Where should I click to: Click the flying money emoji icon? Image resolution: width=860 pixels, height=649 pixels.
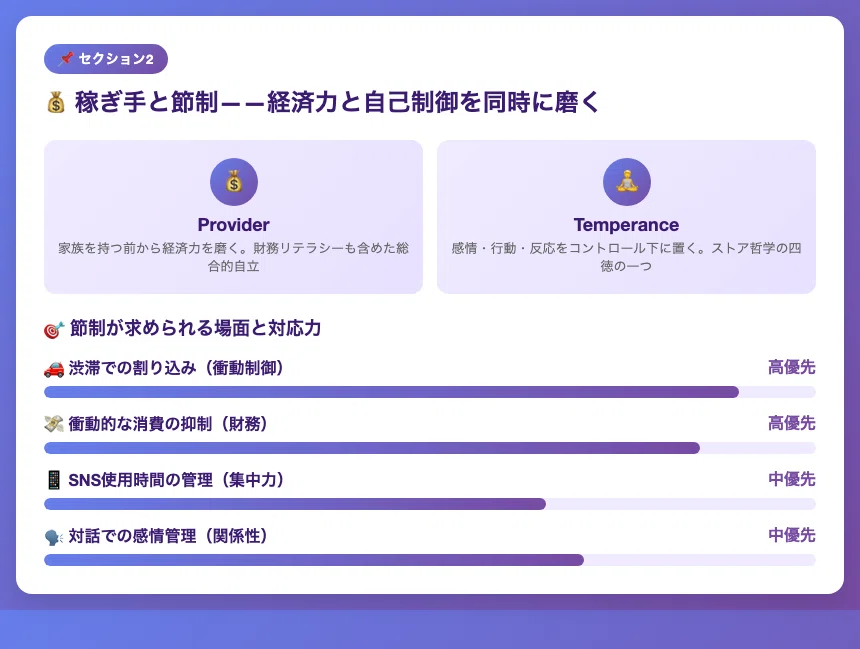click(x=54, y=424)
